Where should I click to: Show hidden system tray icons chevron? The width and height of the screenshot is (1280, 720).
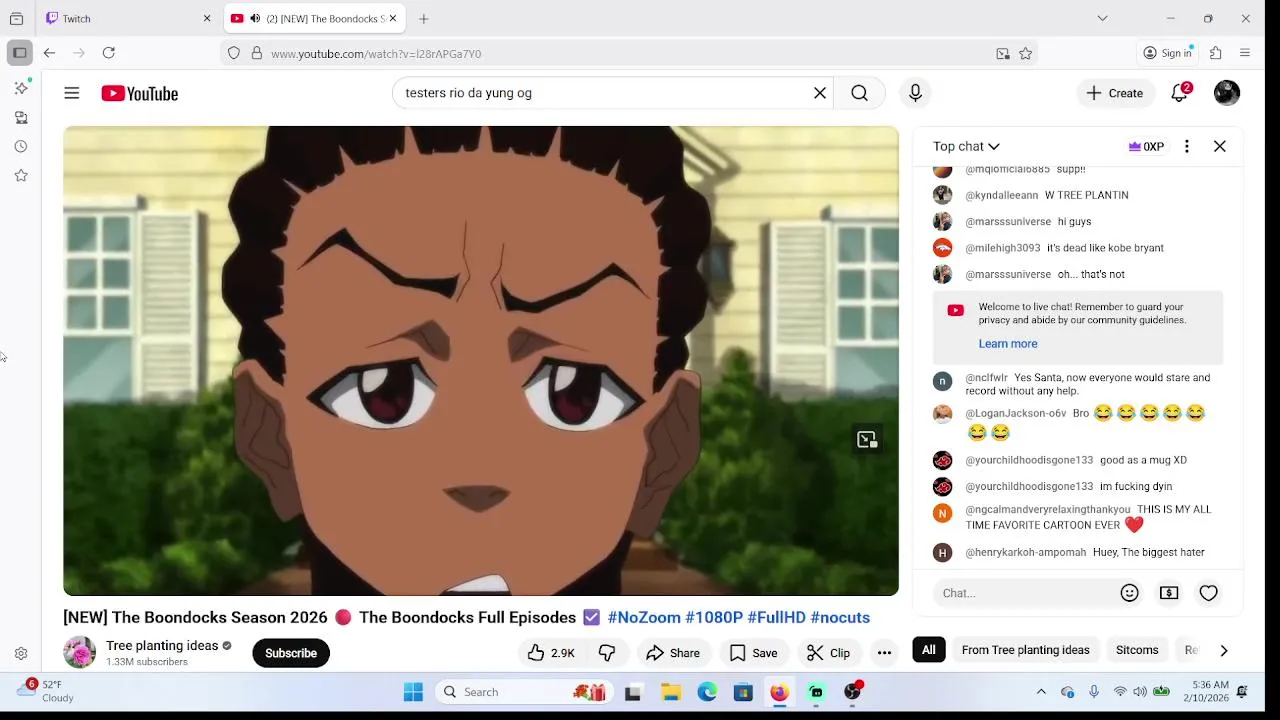coord(1041,691)
